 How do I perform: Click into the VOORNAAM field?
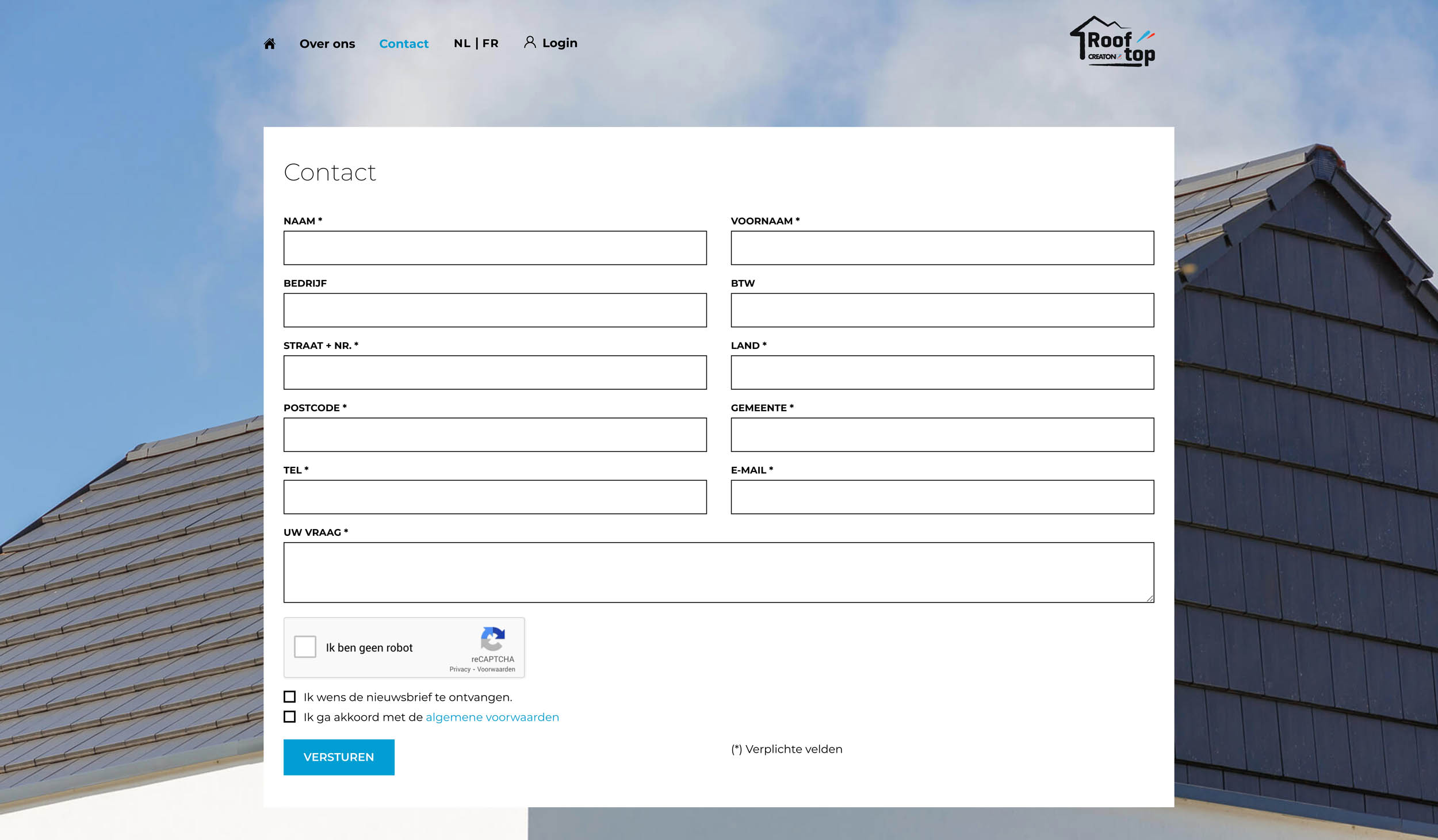pos(942,248)
